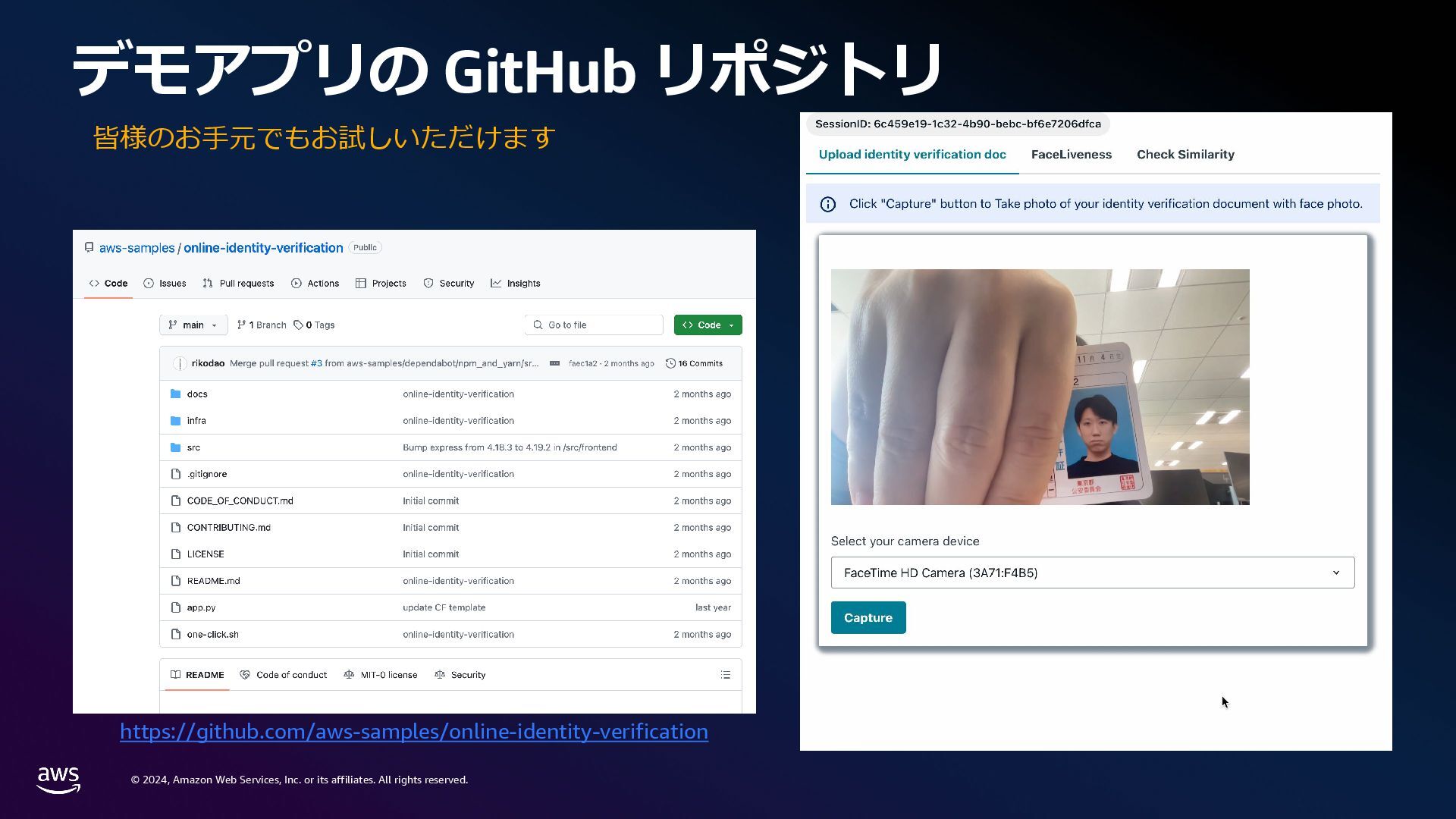Focus the Go to file search field
Image resolution: width=1456 pixels, height=819 pixels.
594,325
